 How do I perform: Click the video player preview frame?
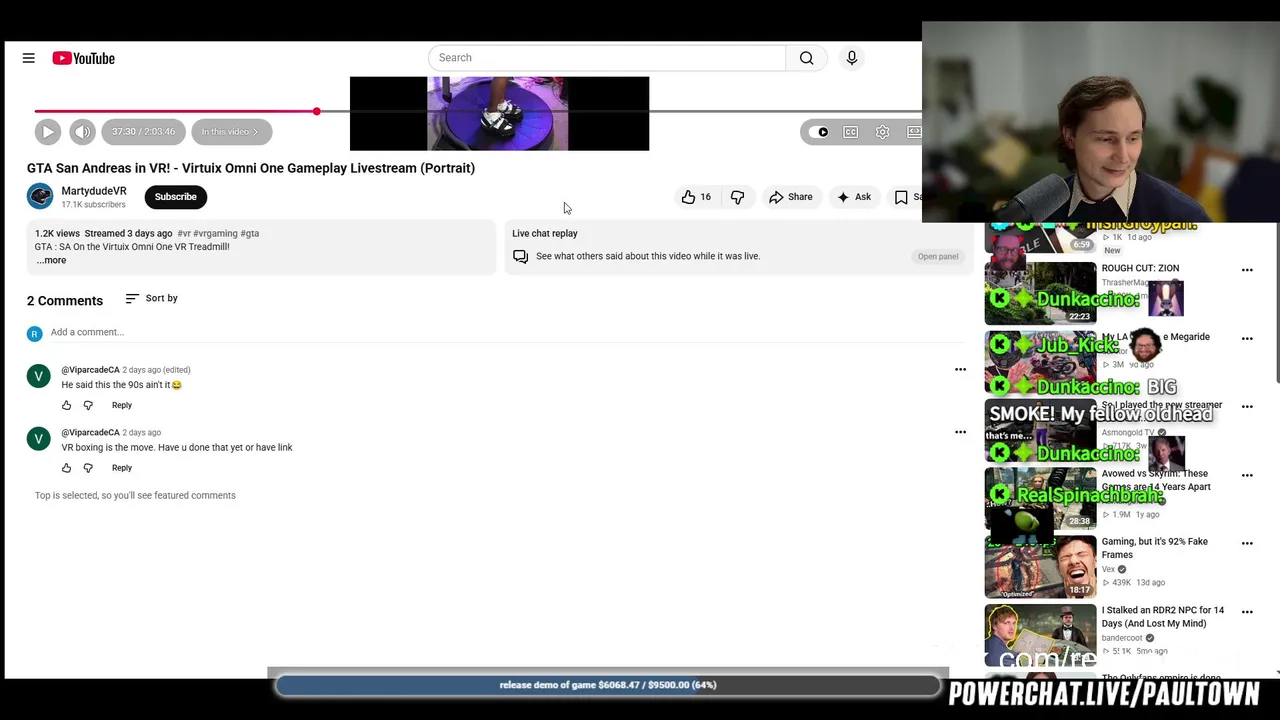499,113
